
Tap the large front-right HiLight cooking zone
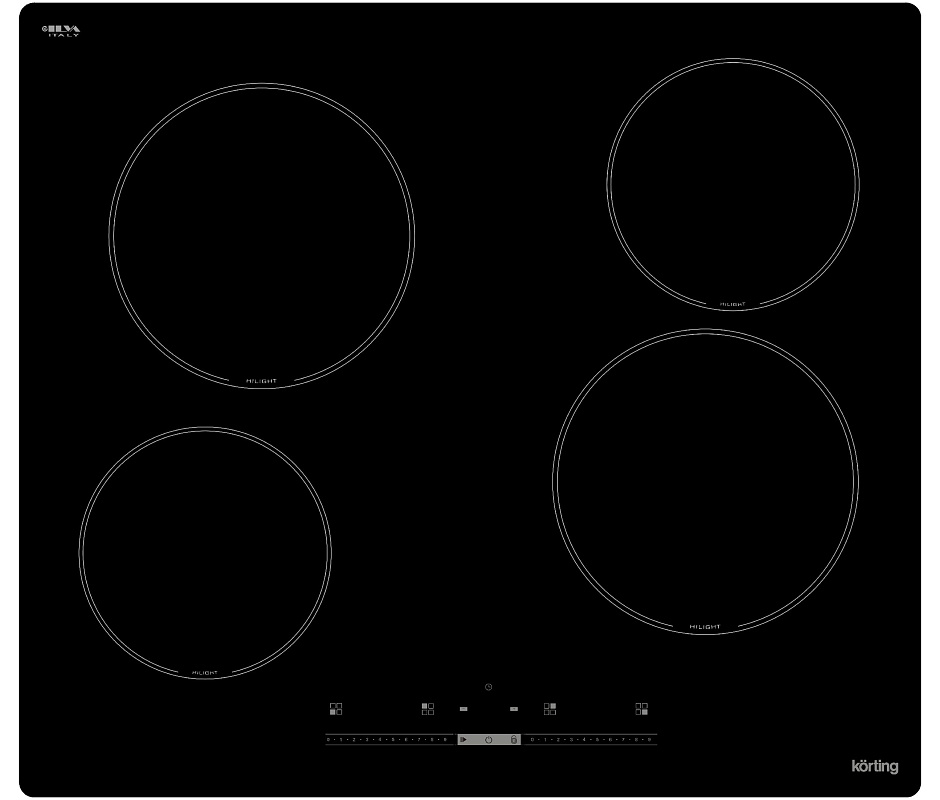click(x=705, y=482)
